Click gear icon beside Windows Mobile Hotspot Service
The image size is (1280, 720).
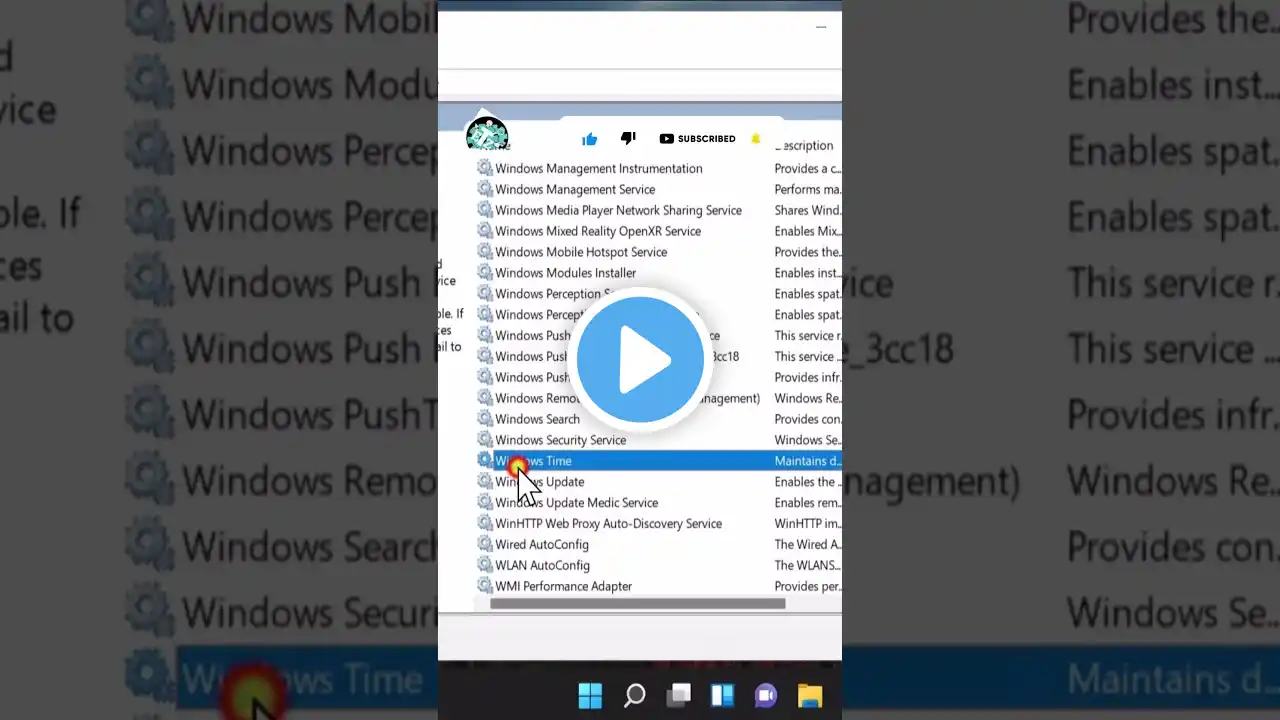(x=485, y=252)
